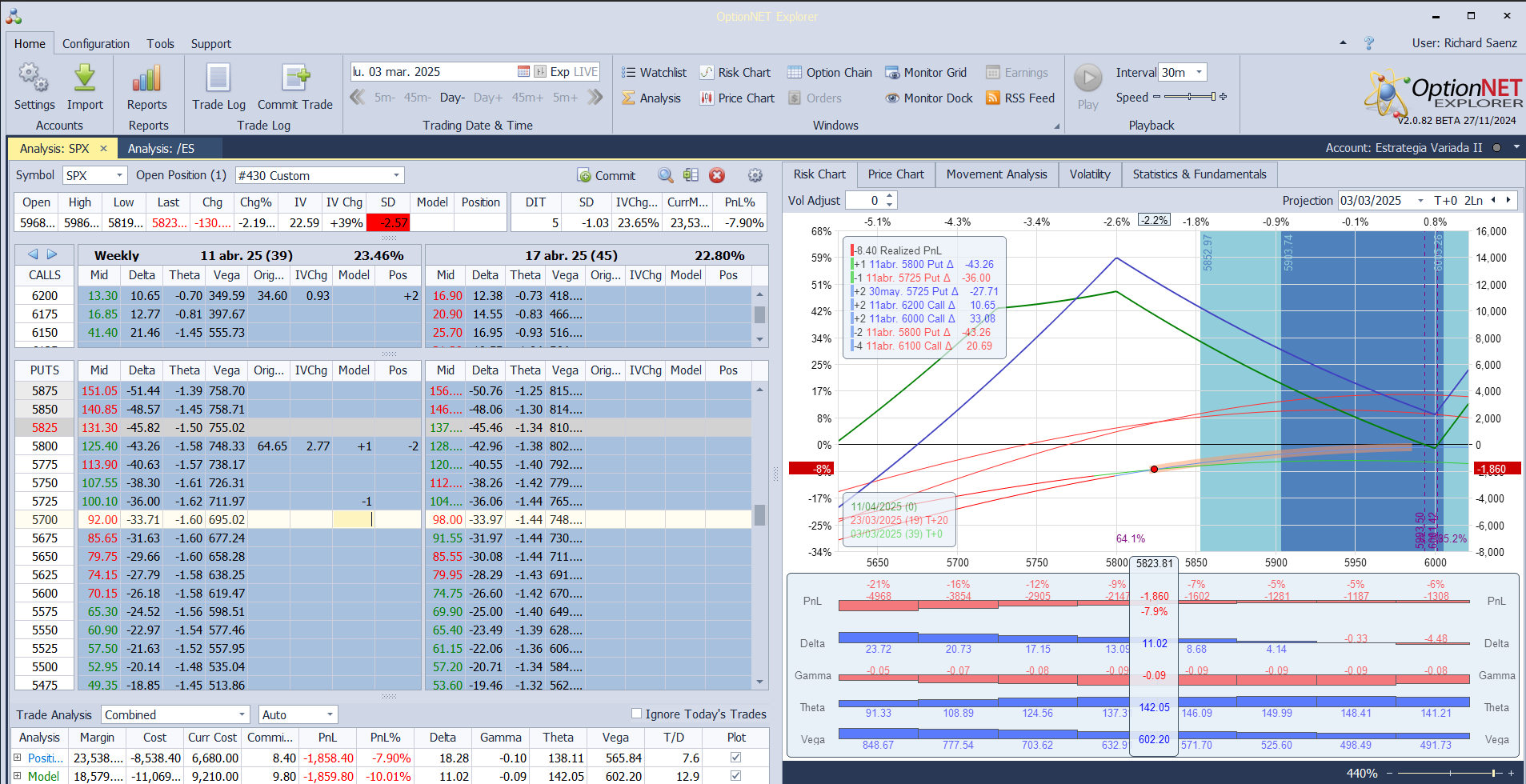1526x784 pixels.
Task: Open the Tools ribbon tab
Action: pyautogui.click(x=160, y=44)
